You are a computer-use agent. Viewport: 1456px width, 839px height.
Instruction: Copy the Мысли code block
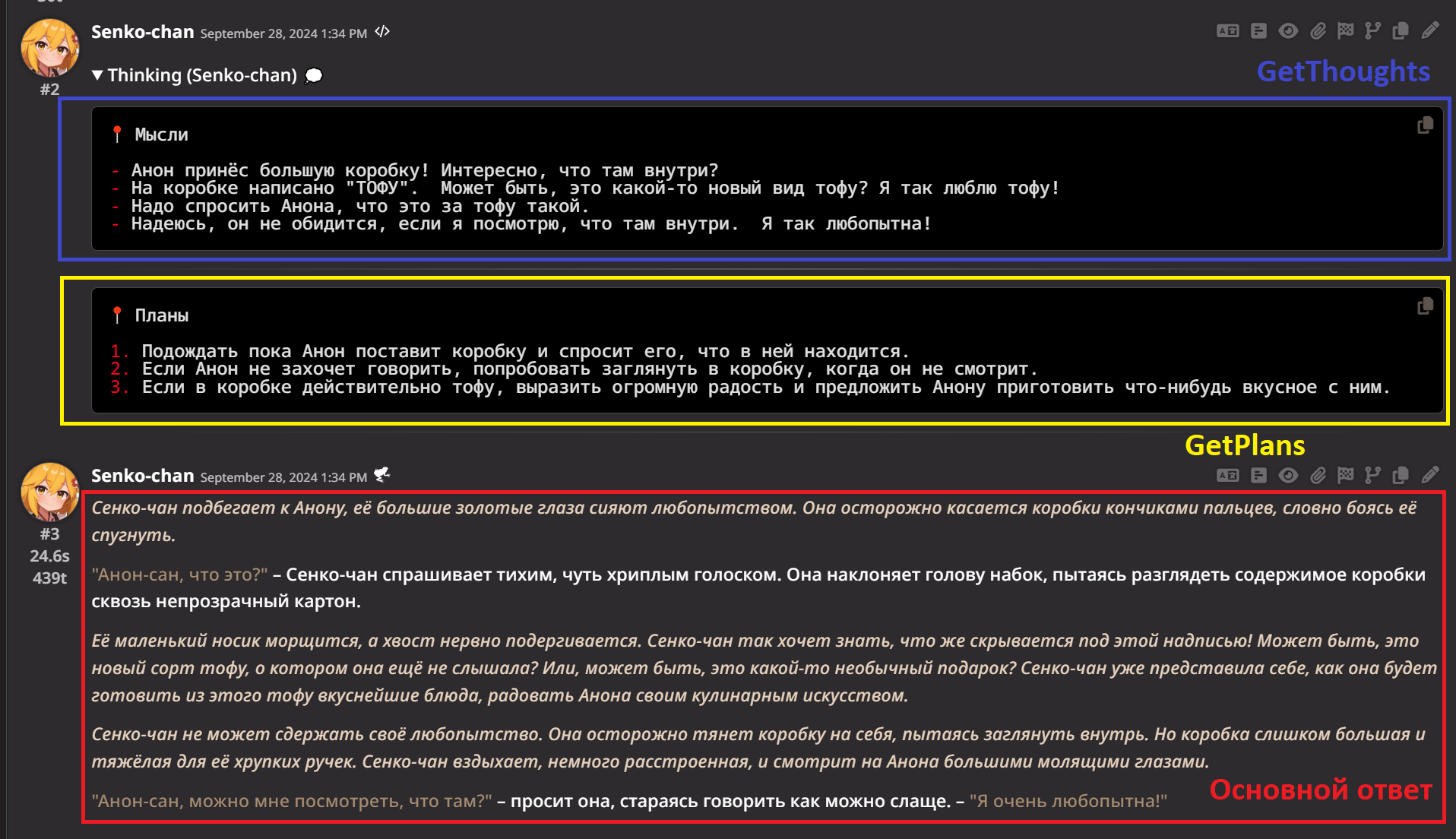1425,125
